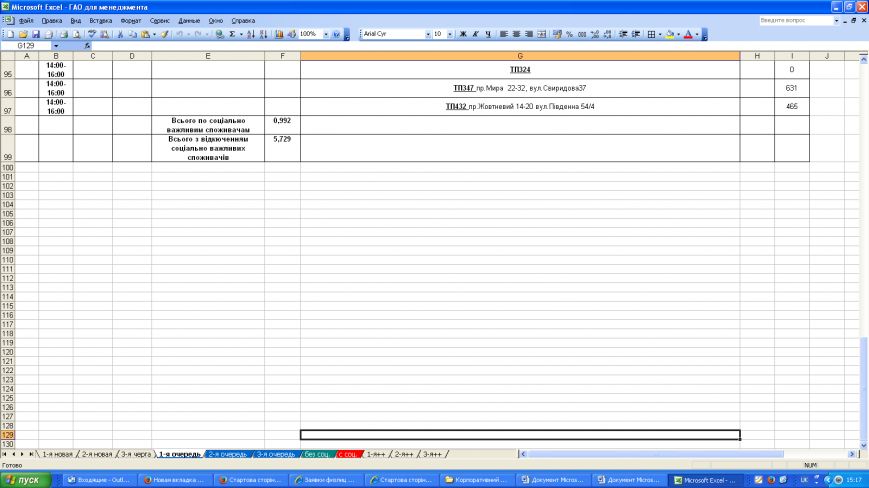The width and height of the screenshot is (869, 488).
Task: Launch the Chart Wizard
Action: pos(279,34)
